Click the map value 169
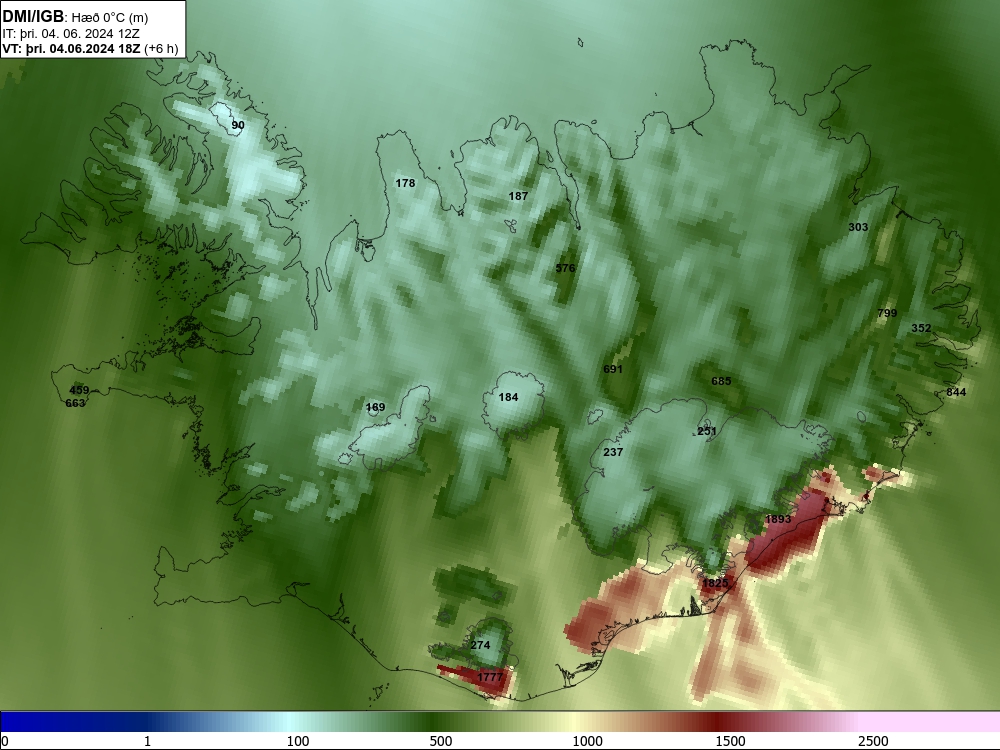Viewport: 1000px width, 750px height. (375, 408)
